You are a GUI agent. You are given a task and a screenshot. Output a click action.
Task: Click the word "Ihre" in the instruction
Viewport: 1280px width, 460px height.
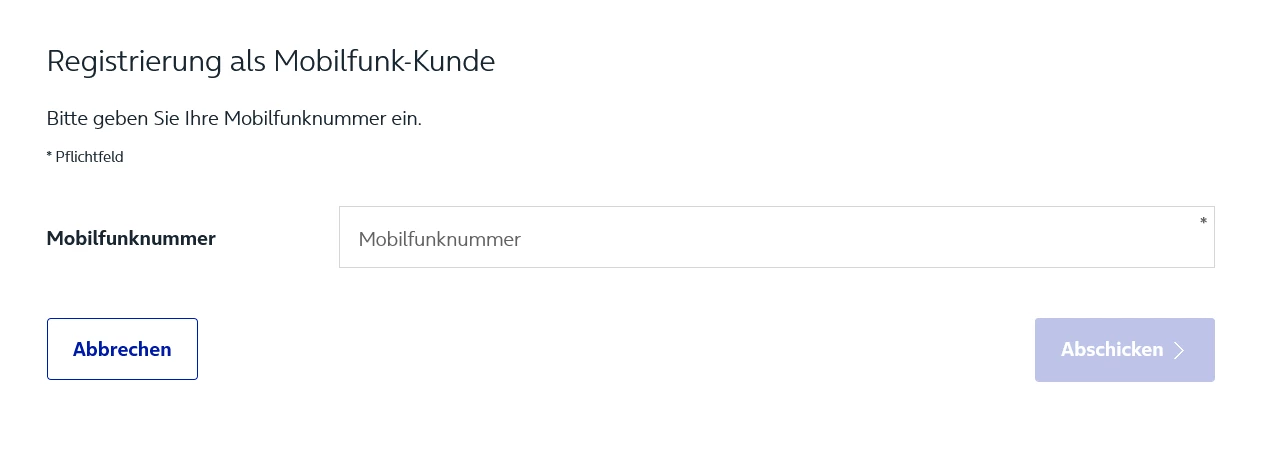coord(201,118)
